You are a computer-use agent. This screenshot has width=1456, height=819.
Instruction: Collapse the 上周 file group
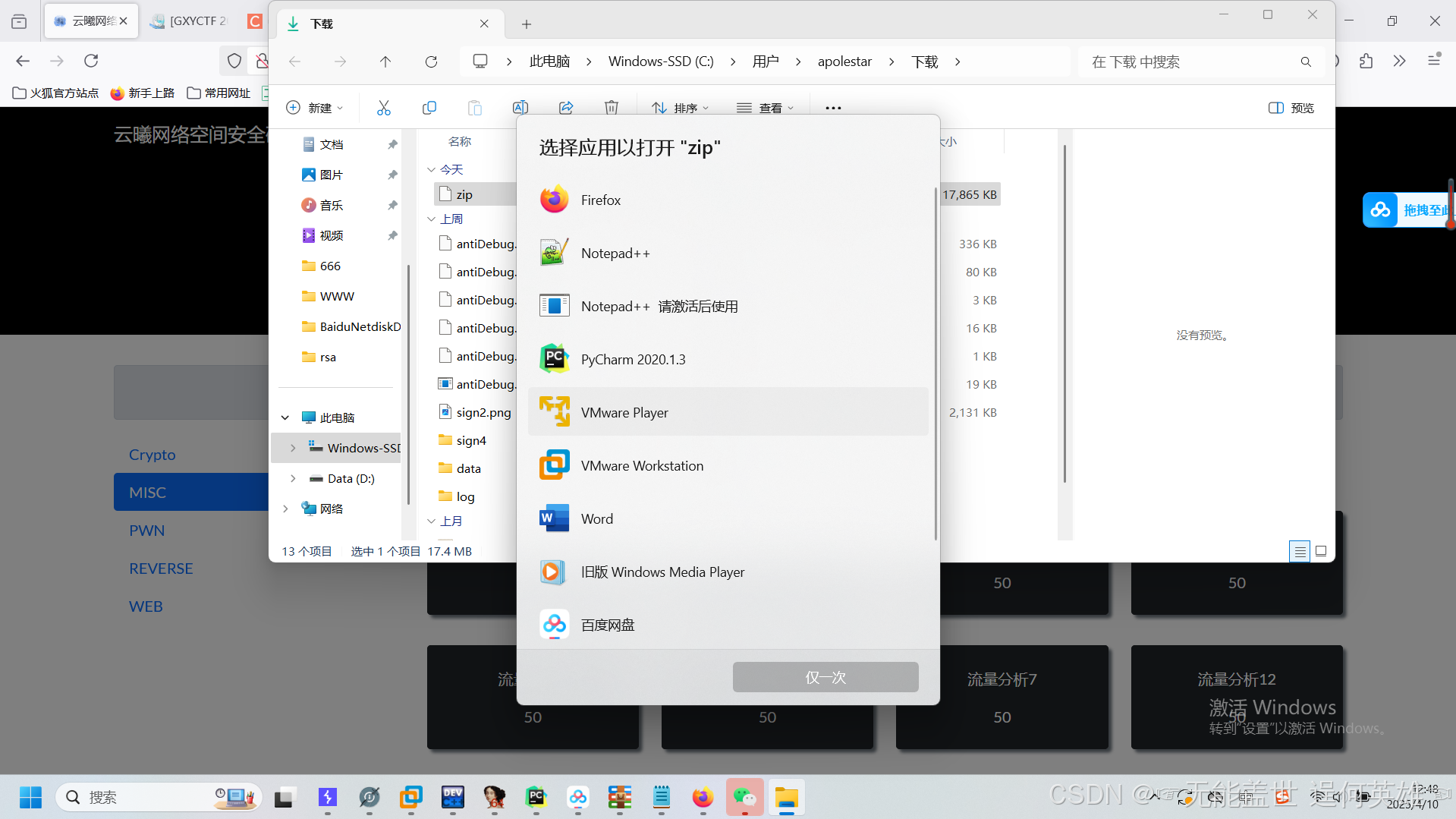(x=431, y=219)
